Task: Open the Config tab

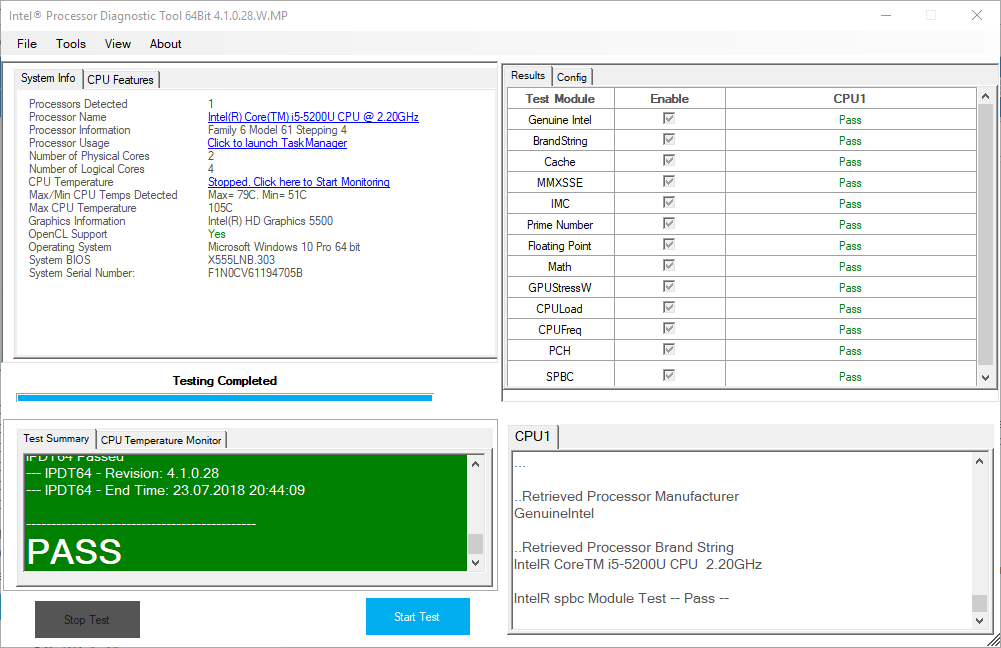Action: click(x=572, y=76)
